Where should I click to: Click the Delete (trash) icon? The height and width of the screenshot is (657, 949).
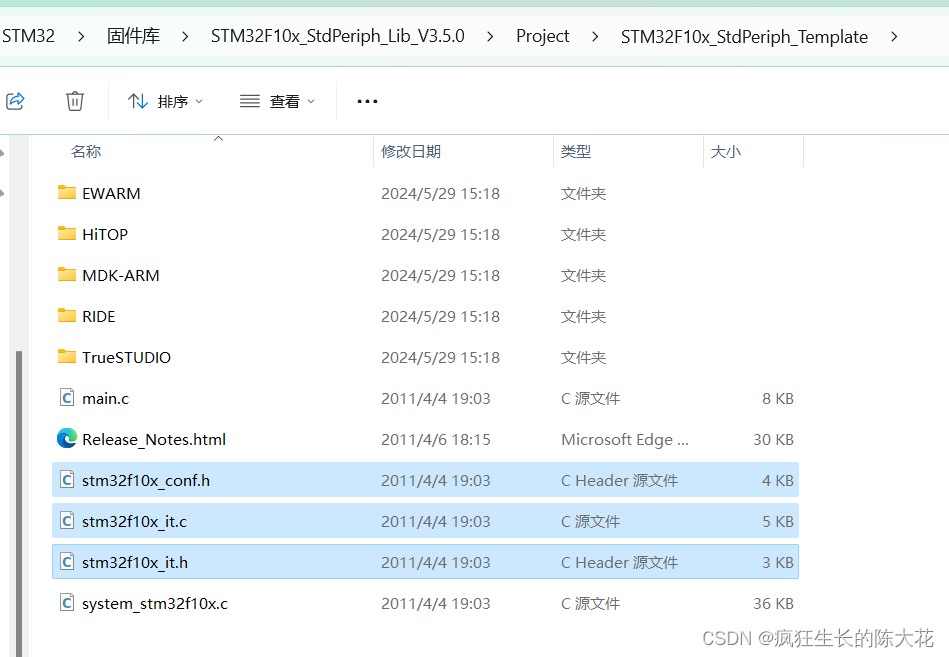(74, 100)
